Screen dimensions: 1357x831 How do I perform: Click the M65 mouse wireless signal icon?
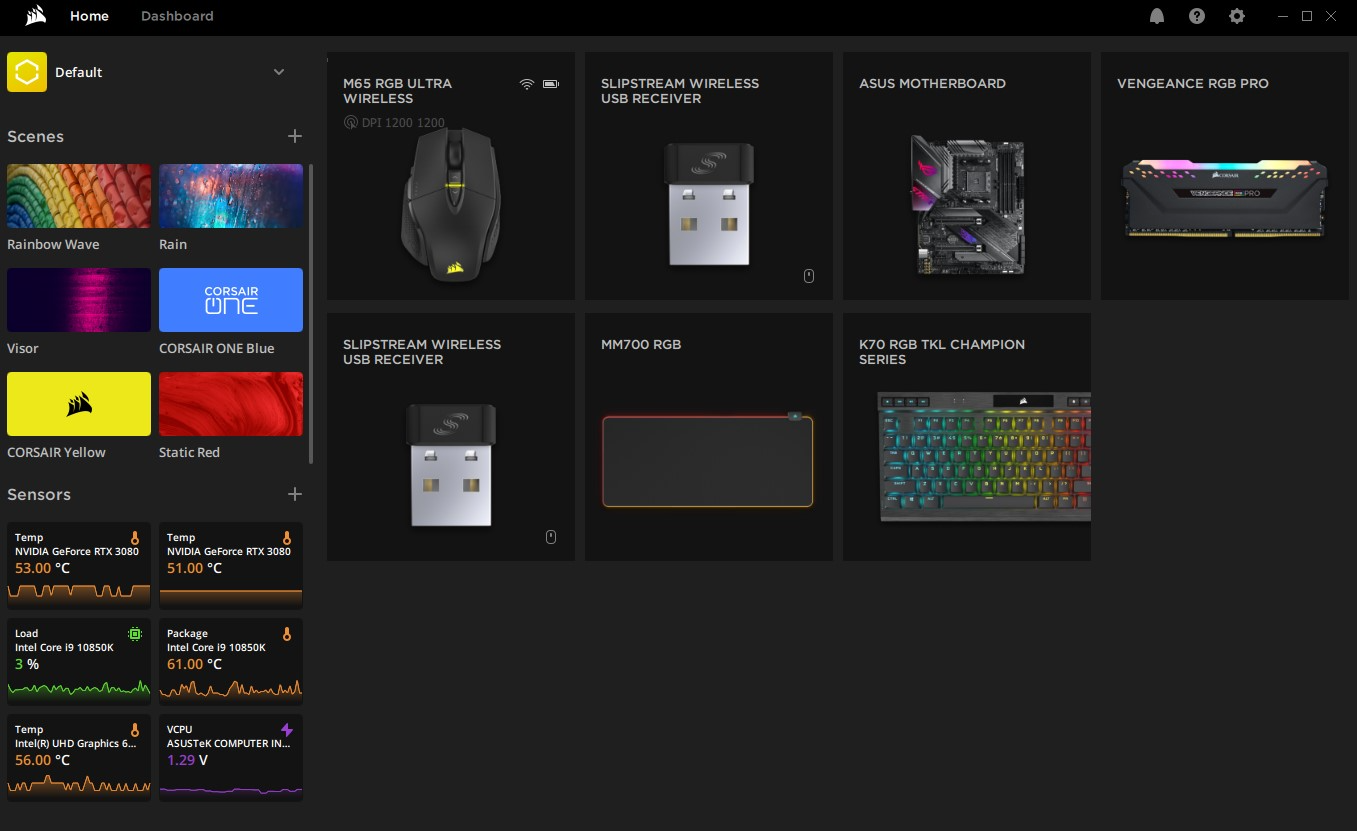(527, 84)
